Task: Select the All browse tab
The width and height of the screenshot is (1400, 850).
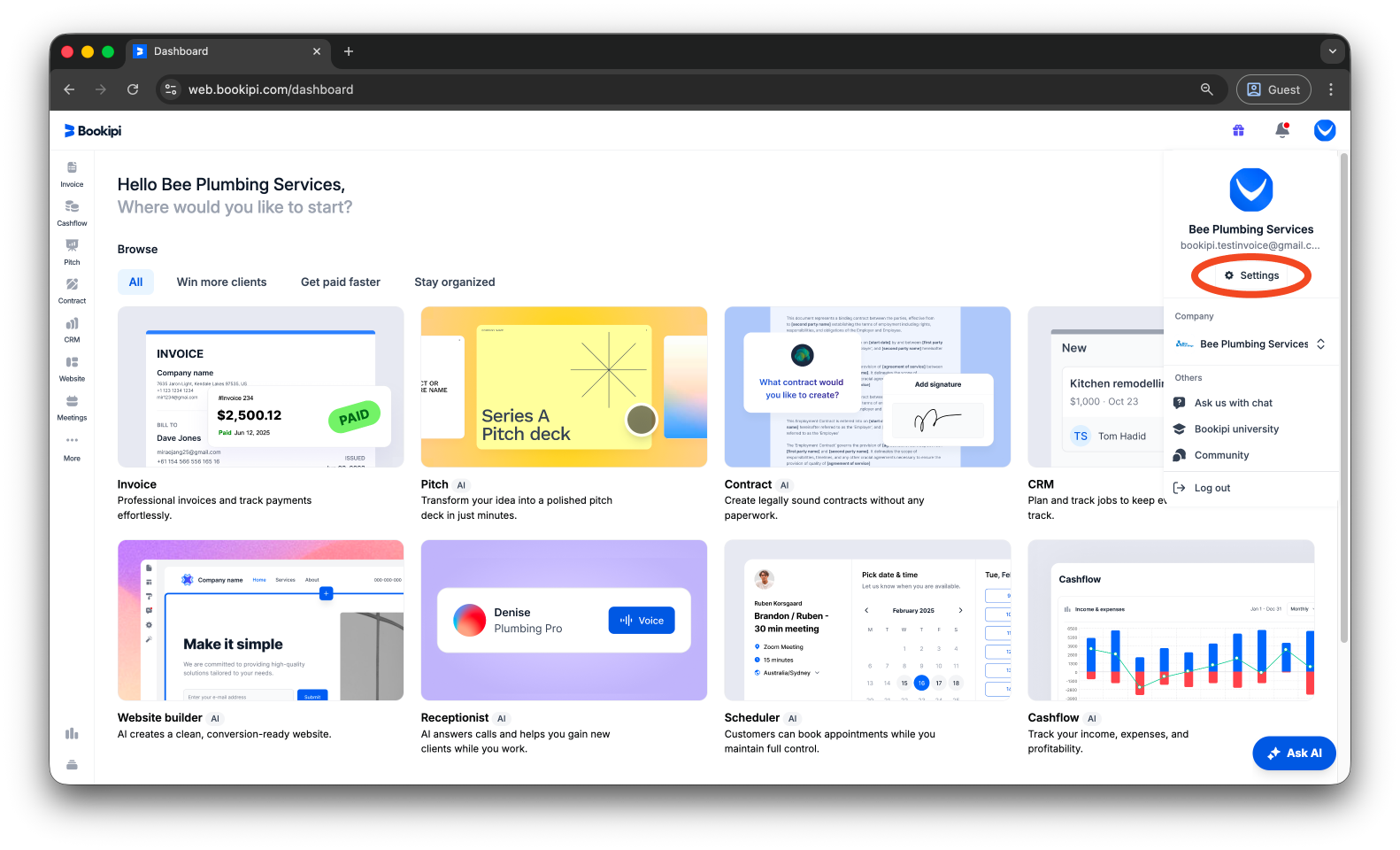Action: point(135,282)
